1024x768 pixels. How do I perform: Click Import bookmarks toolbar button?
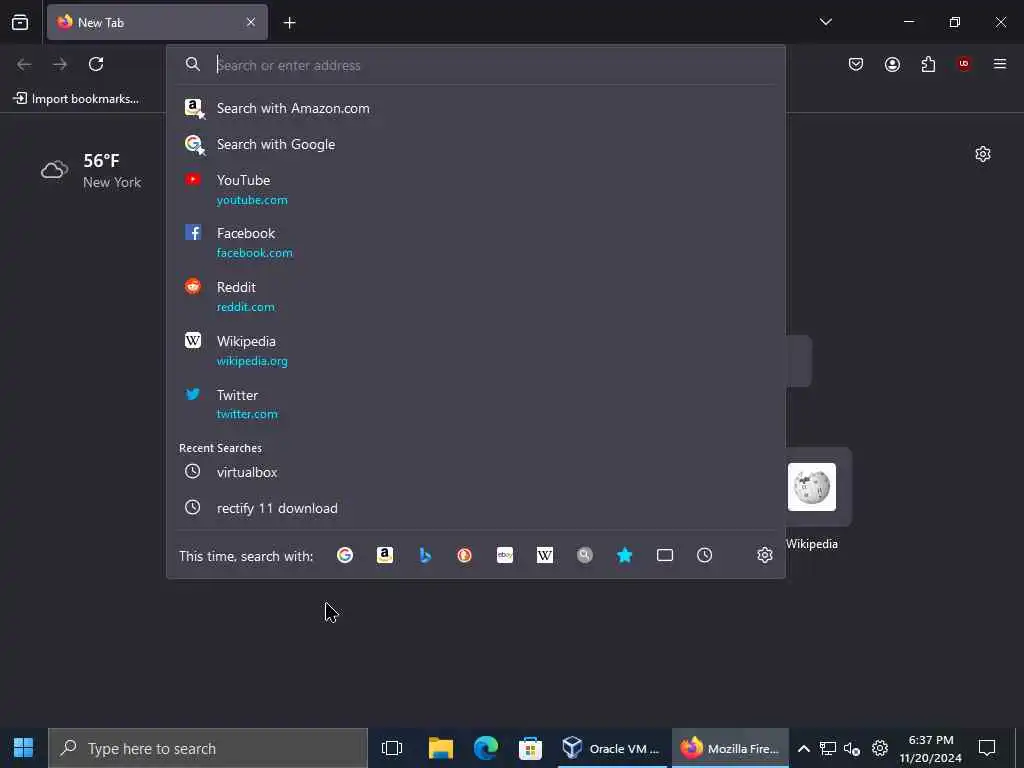coord(76,99)
